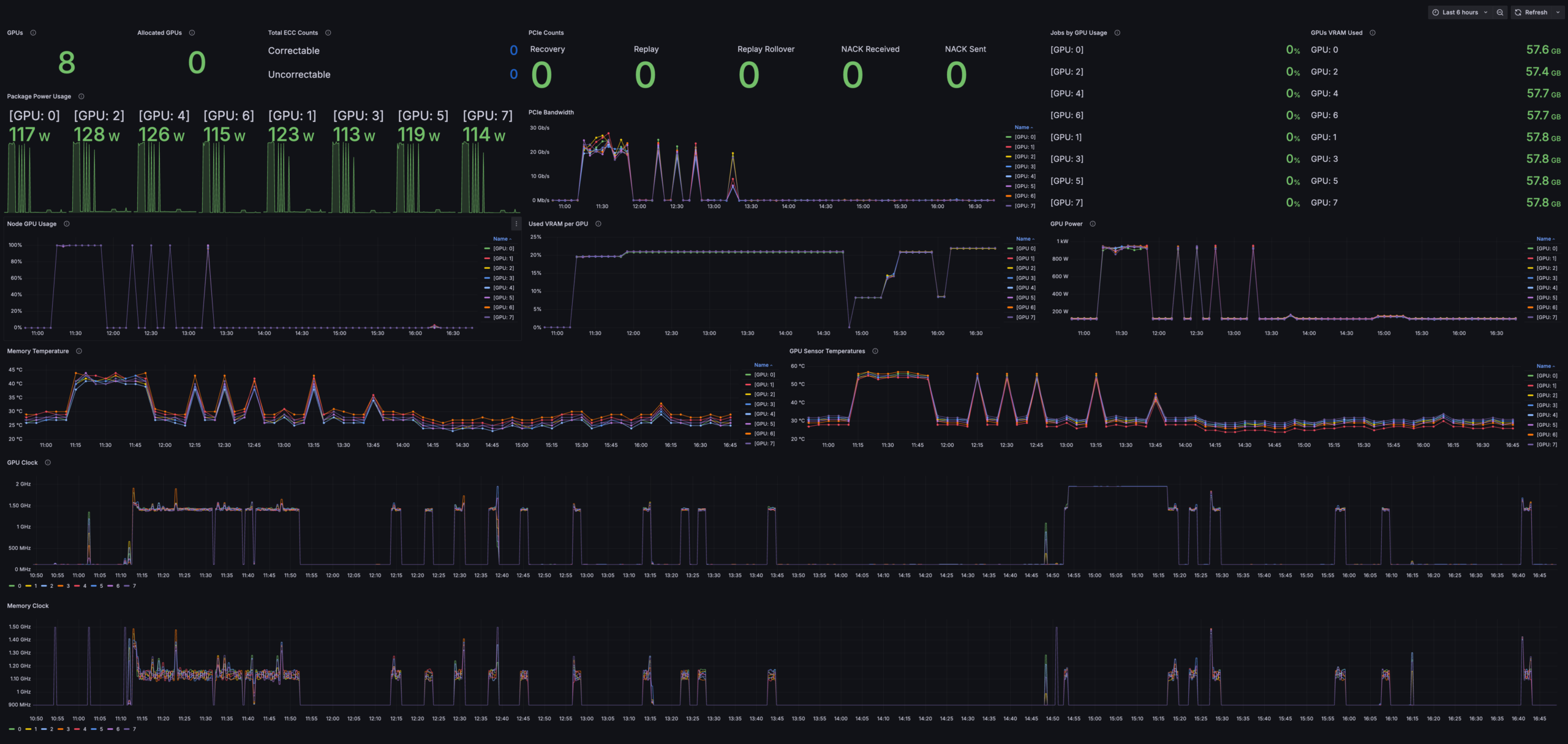Show info for Total ECC Counts panel

pyautogui.click(x=328, y=33)
